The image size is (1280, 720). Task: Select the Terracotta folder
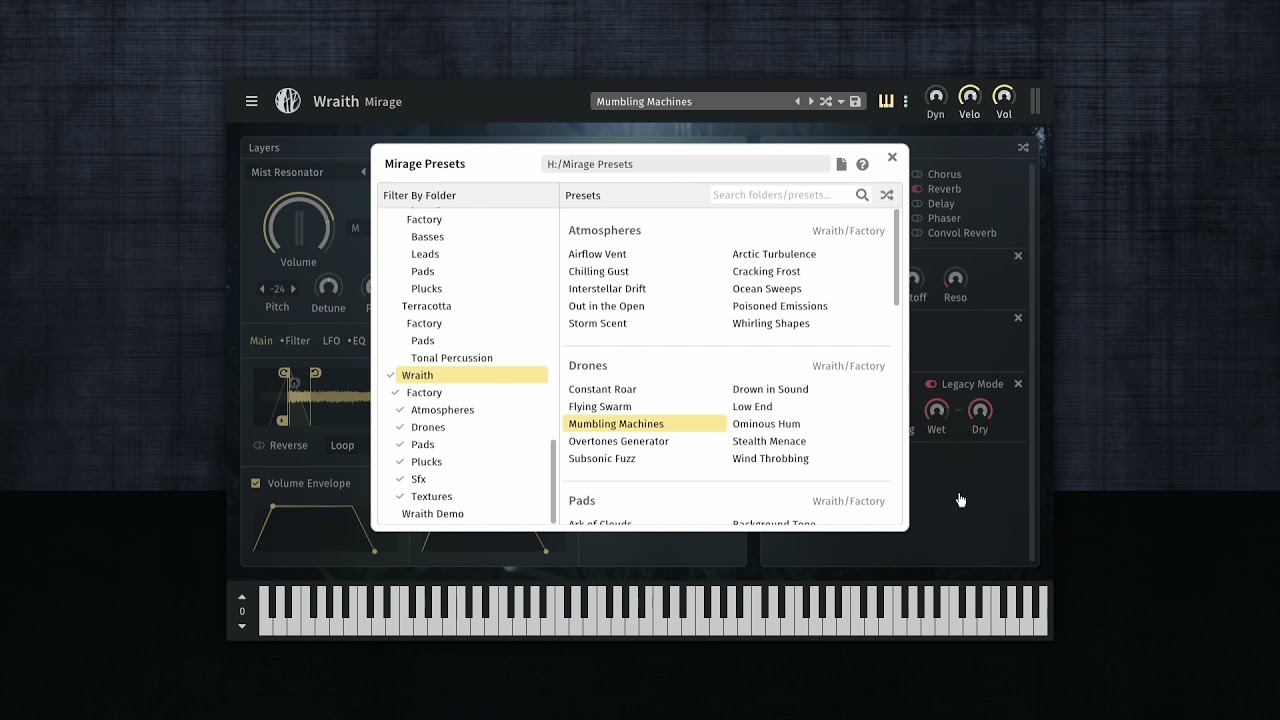[x=426, y=306]
